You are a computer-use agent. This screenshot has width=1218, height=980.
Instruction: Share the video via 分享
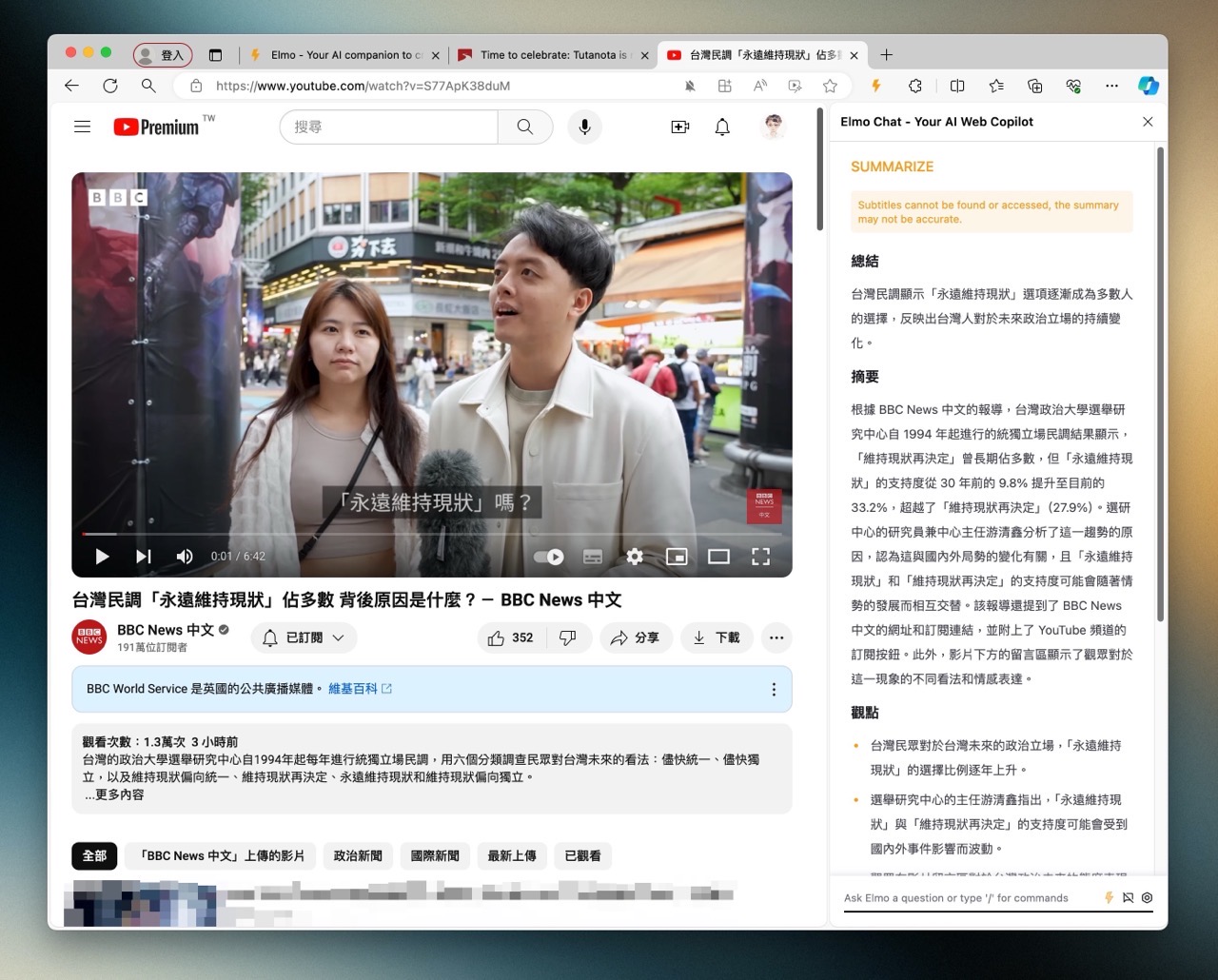click(x=635, y=637)
